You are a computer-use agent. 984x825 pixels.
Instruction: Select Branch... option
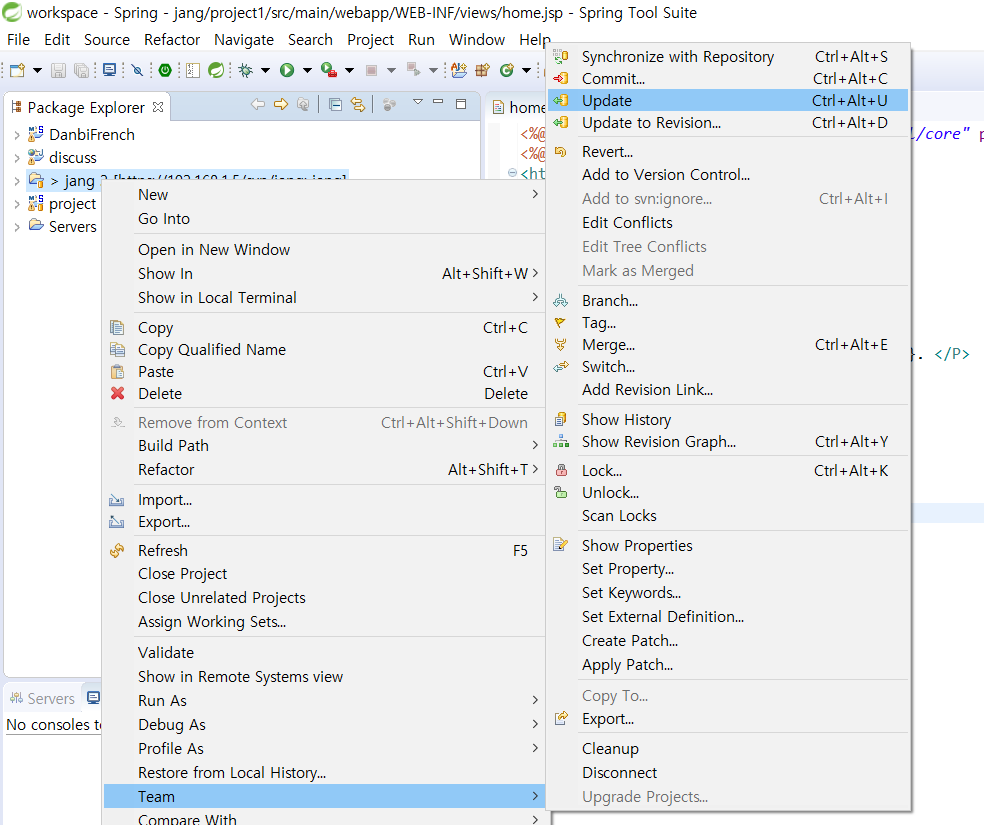(x=728, y=301)
